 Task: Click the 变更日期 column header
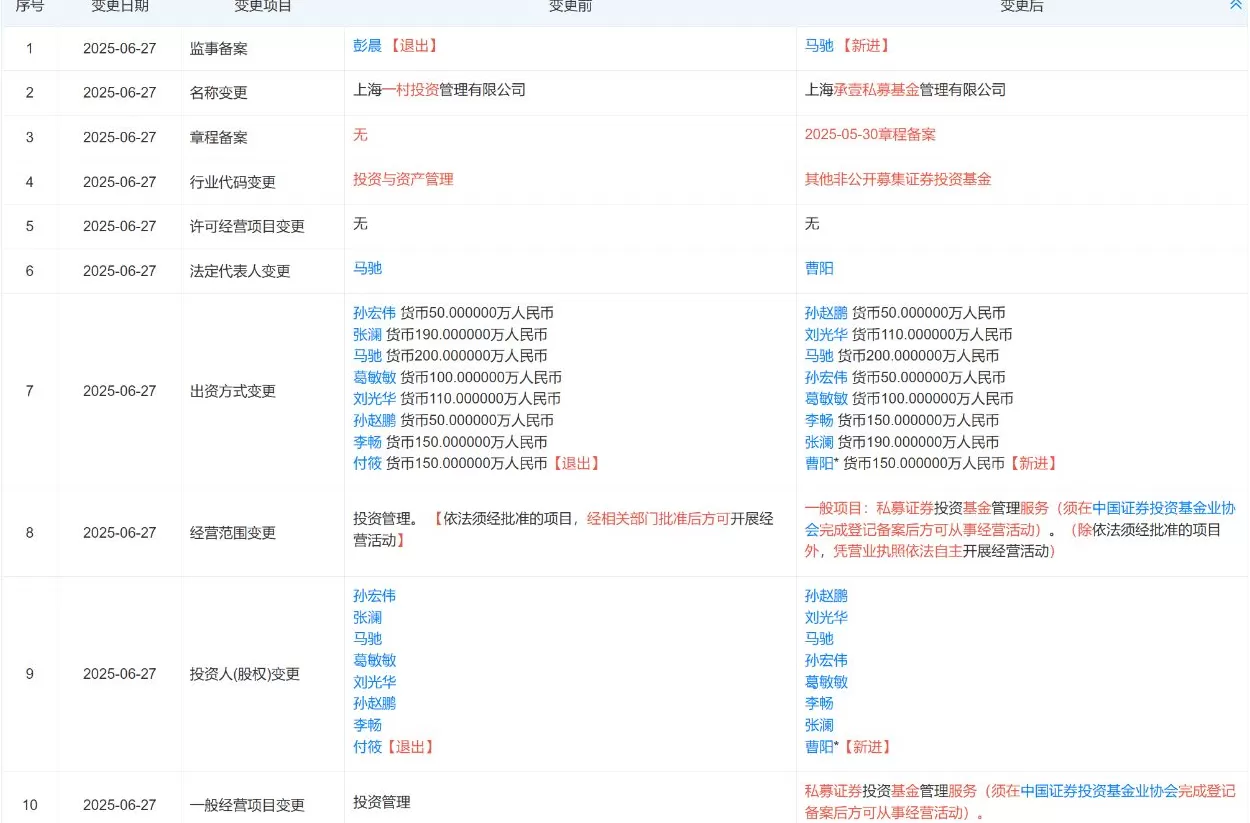(119, 6)
